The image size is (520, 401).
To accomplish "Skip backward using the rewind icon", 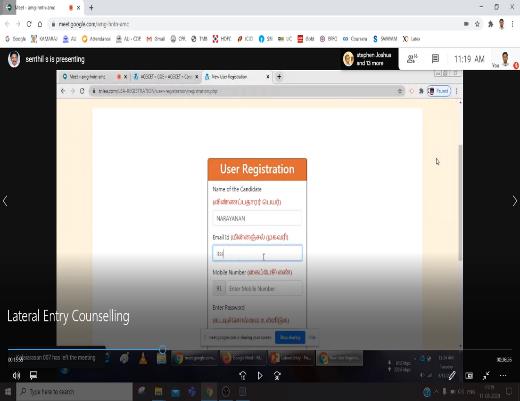I will click(x=243, y=376).
